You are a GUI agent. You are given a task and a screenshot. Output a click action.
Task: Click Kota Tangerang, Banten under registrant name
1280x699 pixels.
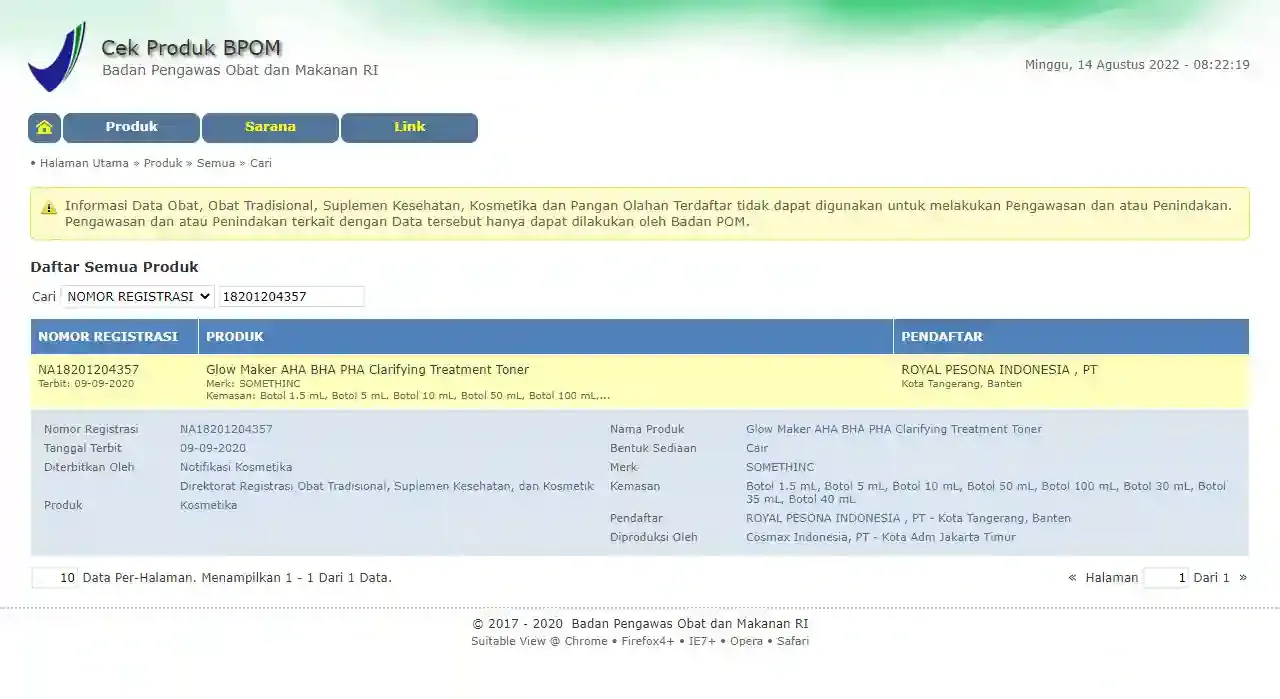[961, 384]
